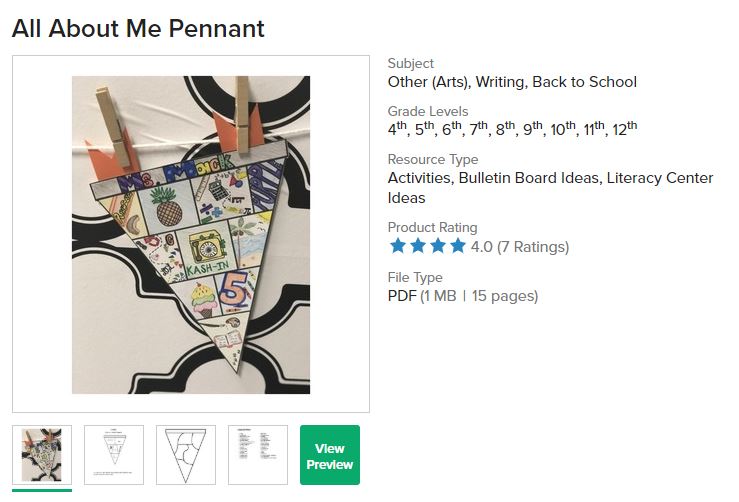Open the Back to School subject link
The image size is (739, 502).
584,82
